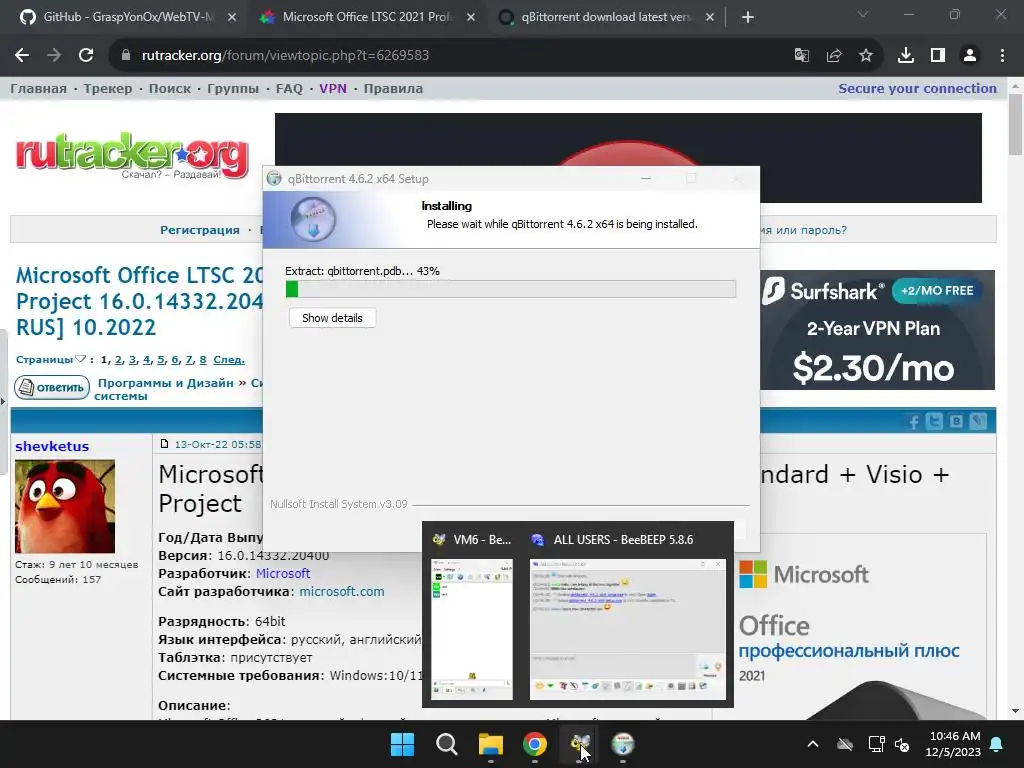
Task: Open the Microsoft developer link
Action: 283,573
